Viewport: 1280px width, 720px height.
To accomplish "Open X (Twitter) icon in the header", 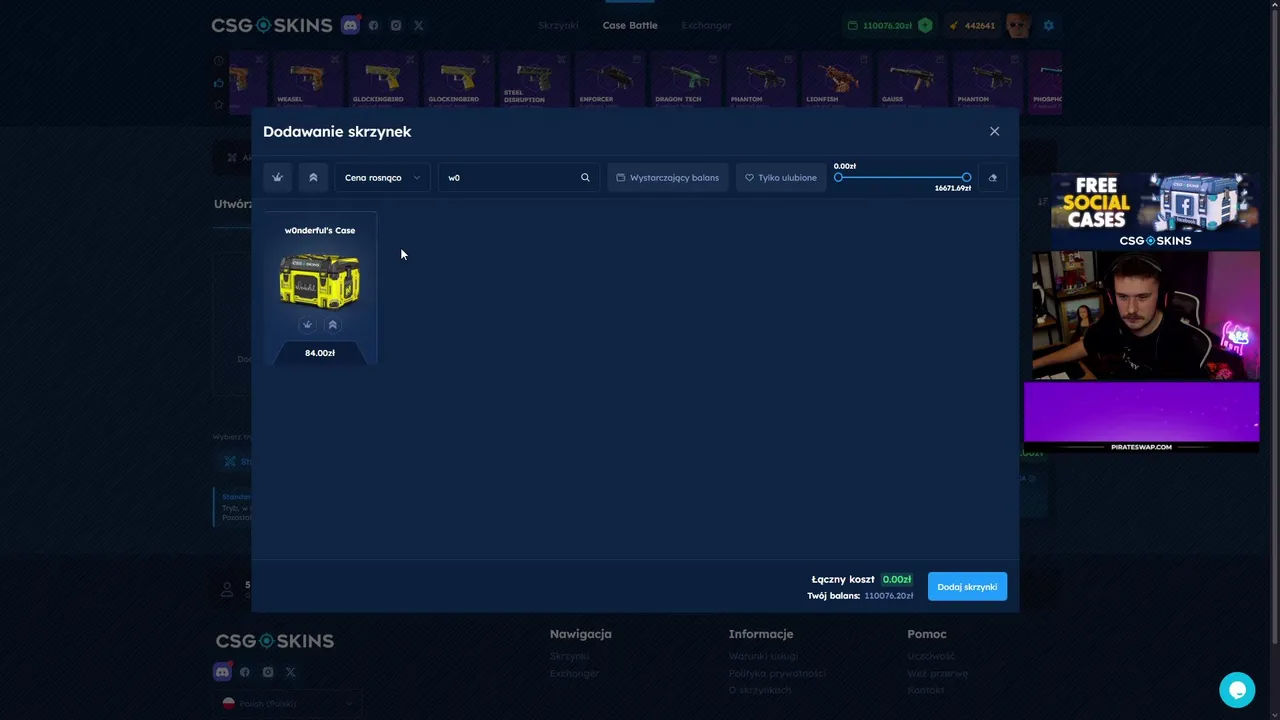I will coord(418,25).
